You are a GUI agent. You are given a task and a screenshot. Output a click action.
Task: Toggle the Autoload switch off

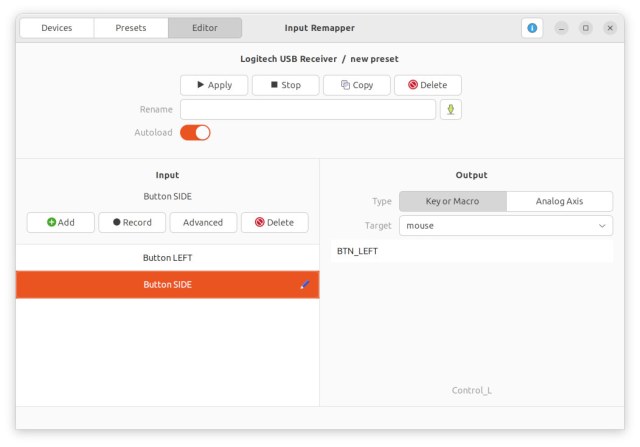click(x=195, y=133)
